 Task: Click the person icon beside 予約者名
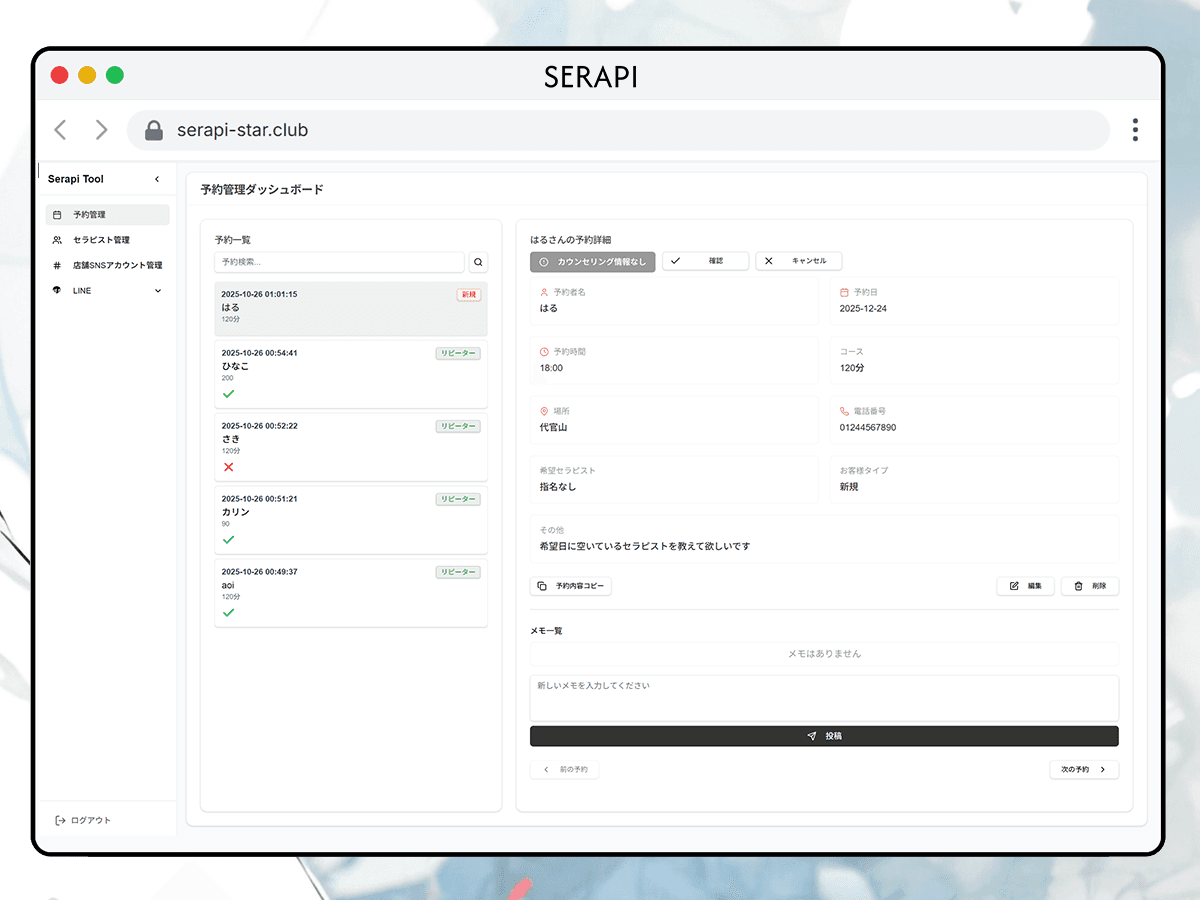544,293
